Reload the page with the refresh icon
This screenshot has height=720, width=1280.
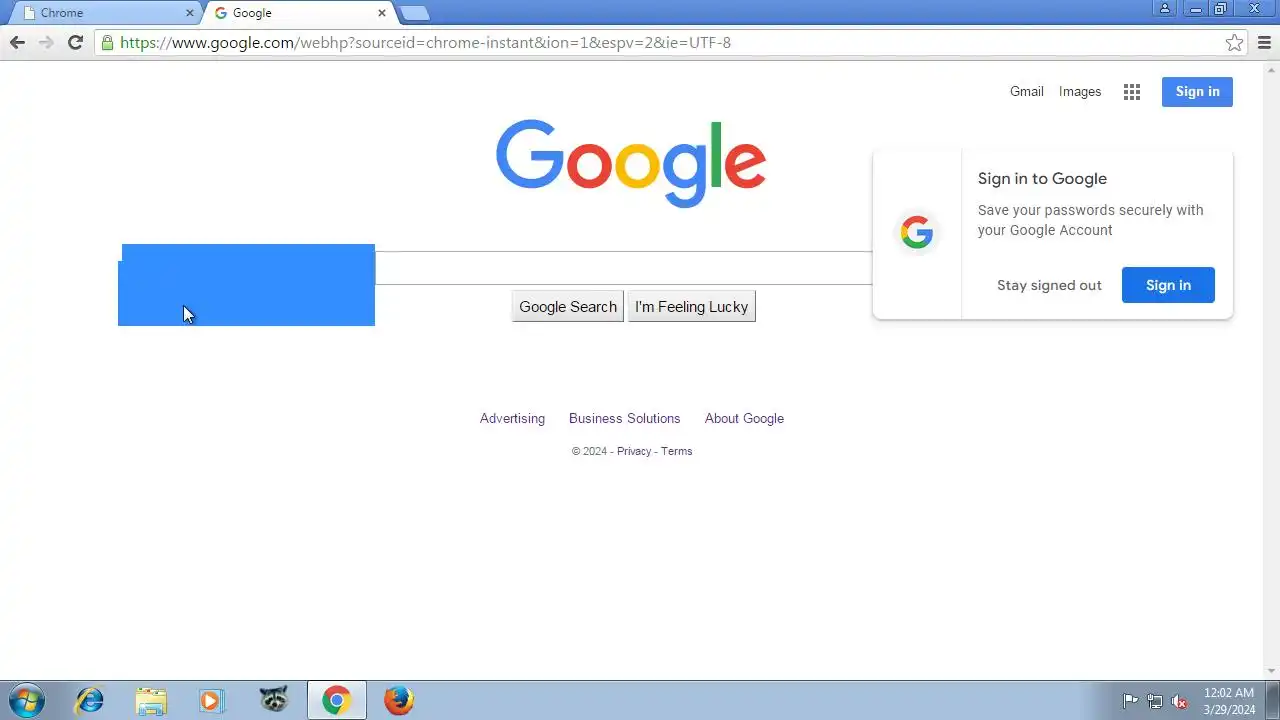[x=75, y=42]
